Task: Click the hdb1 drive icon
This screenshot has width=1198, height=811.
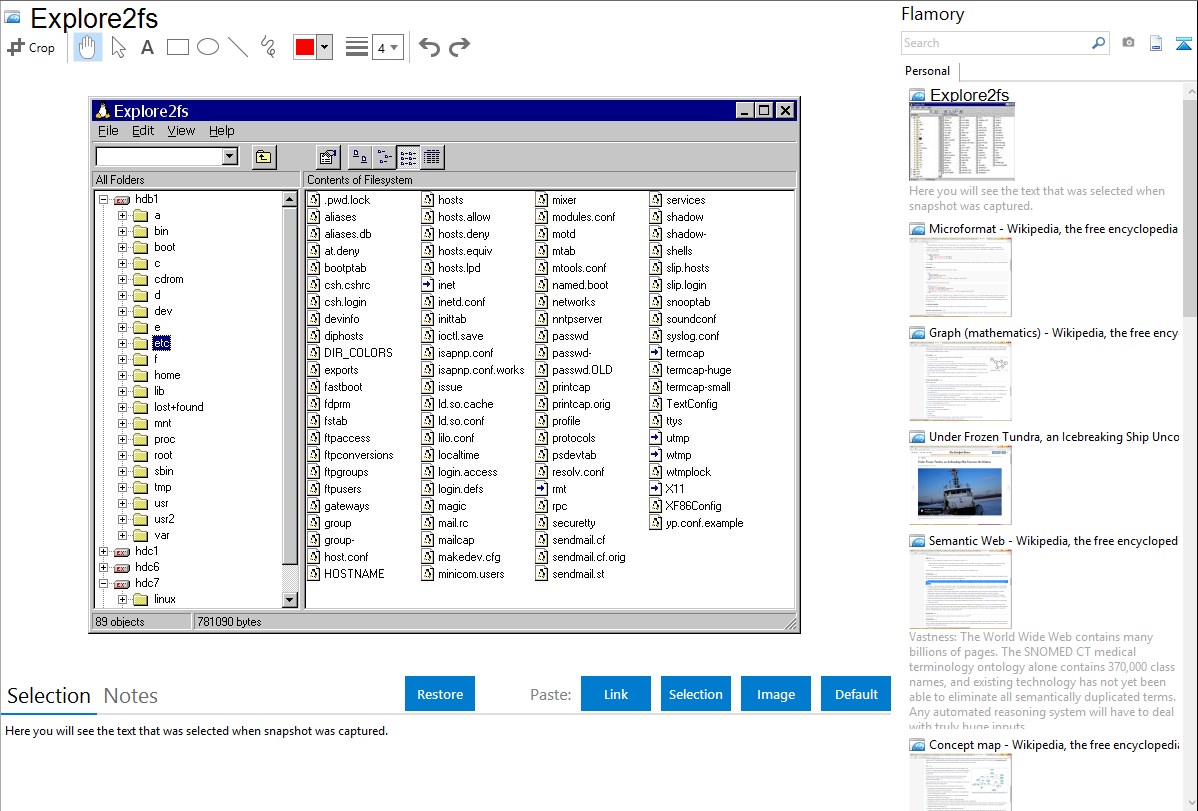Action: (121, 200)
